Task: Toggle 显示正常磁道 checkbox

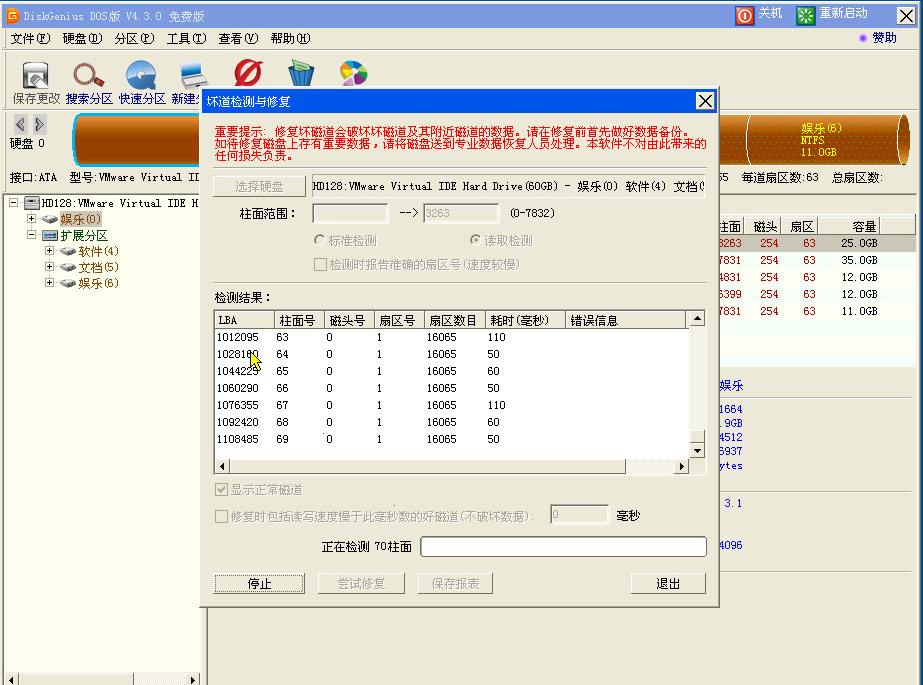Action: pos(221,489)
